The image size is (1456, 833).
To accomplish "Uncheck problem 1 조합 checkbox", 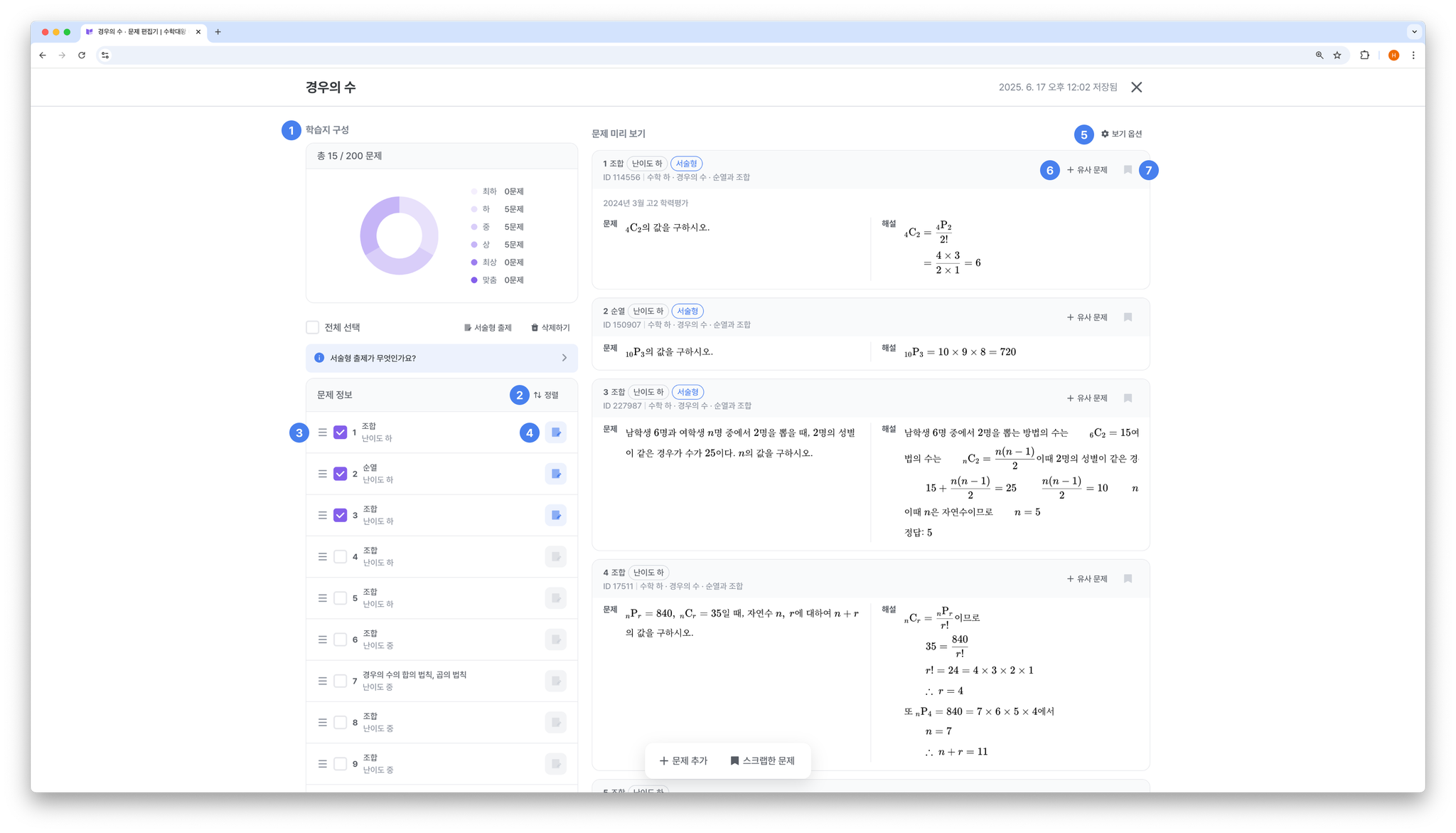I will [x=341, y=433].
